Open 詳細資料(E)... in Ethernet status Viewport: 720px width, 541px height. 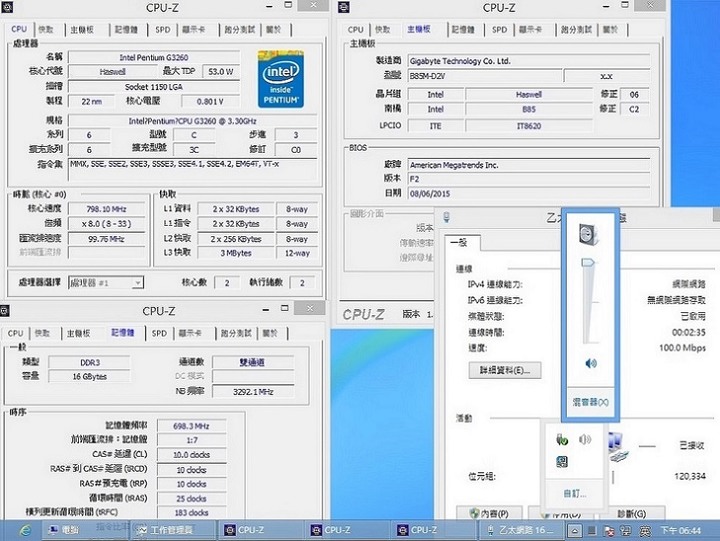pyautogui.click(x=505, y=370)
